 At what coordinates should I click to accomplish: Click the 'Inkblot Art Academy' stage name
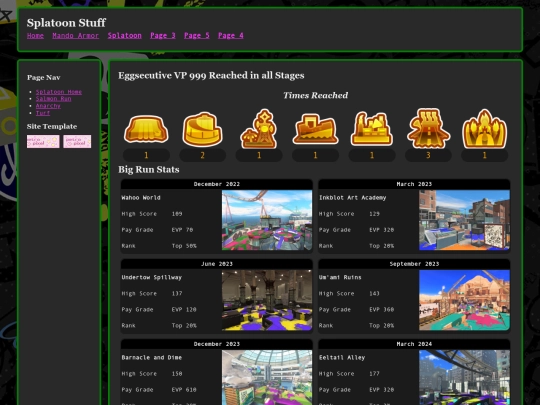tap(352, 198)
